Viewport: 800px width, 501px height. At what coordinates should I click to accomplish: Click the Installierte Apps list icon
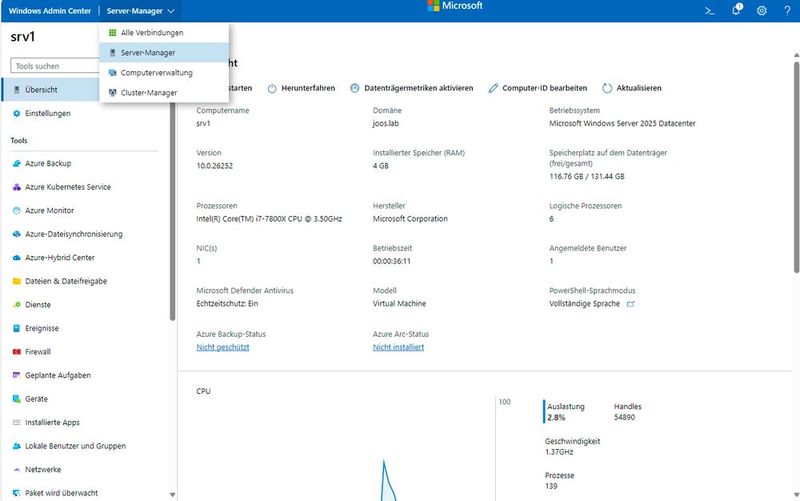[16, 422]
